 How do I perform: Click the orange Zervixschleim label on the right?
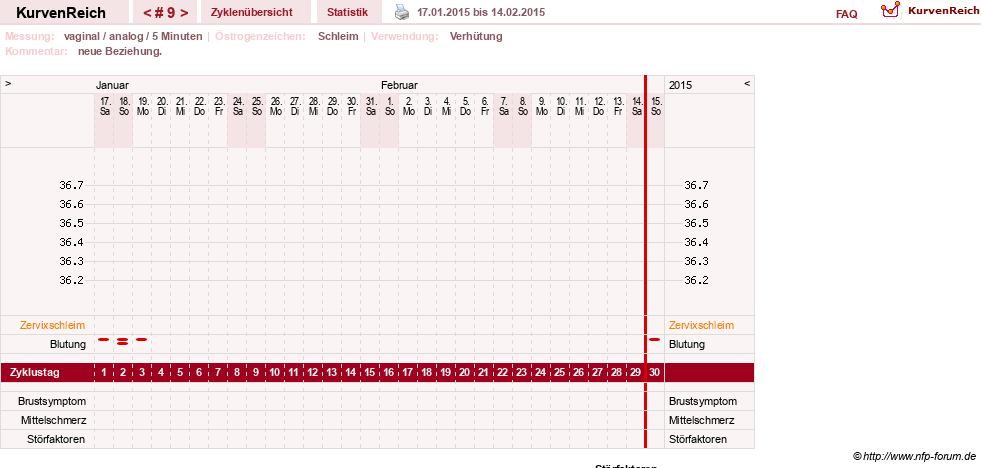tap(701, 325)
